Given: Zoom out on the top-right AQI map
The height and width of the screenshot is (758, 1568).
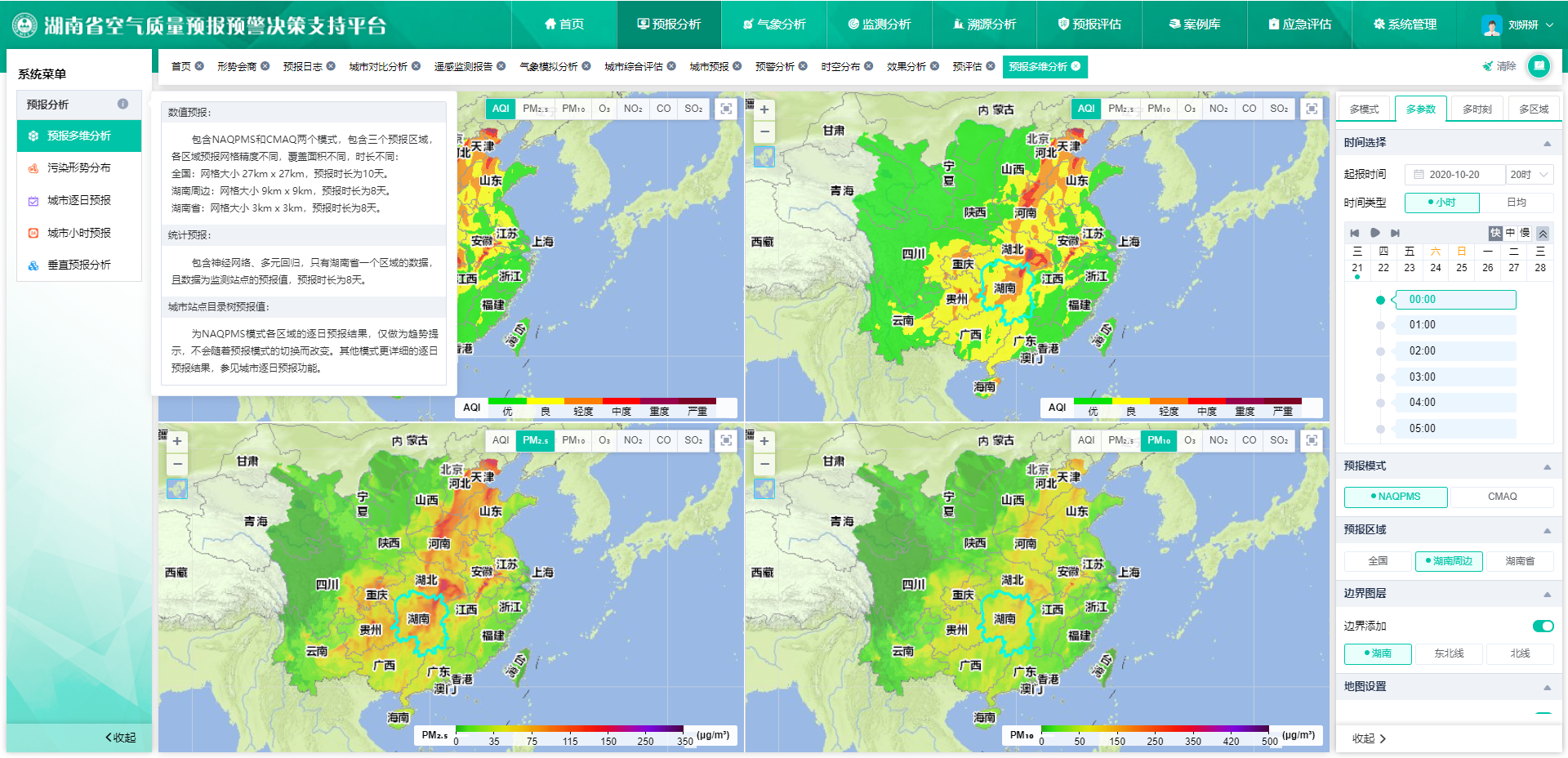Looking at the screenshot, I should pos(764,131).
